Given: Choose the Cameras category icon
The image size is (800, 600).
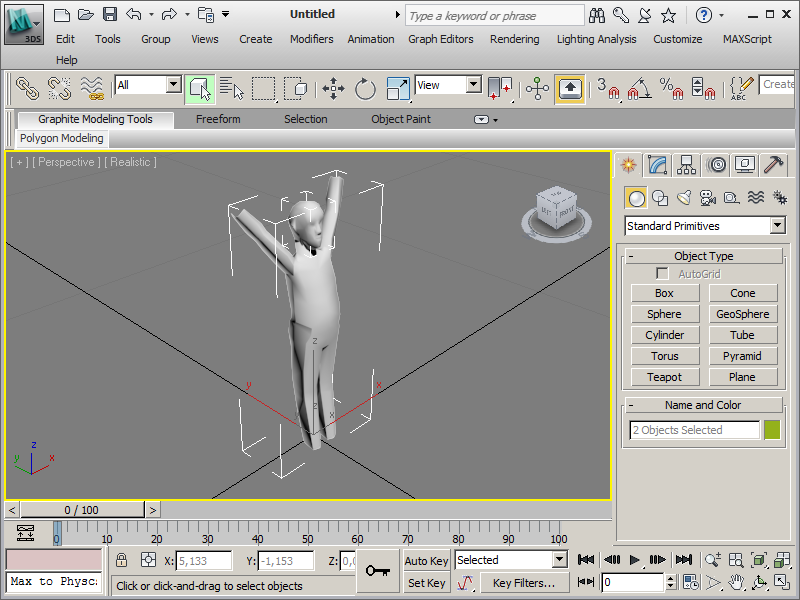Looking at the screenshot, I should [x=707, y=198].
